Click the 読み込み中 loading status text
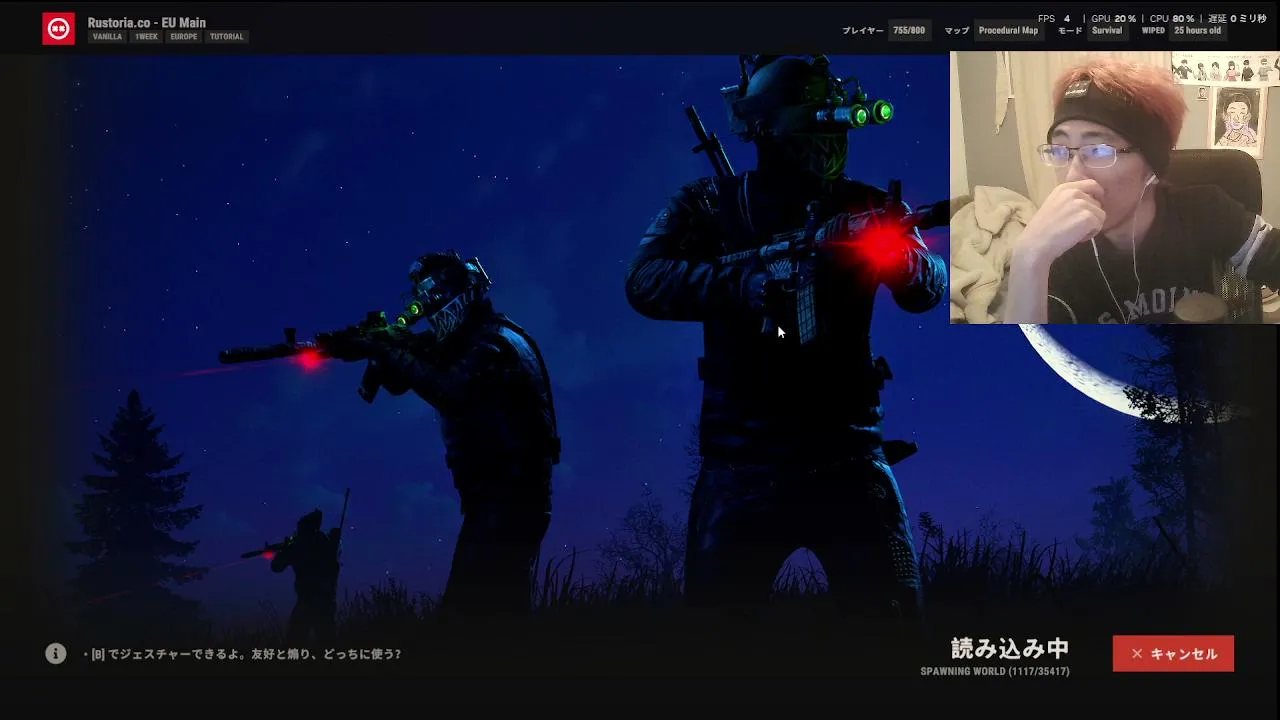This screenshot has height=720, width=1280. tap(1010, 649)
